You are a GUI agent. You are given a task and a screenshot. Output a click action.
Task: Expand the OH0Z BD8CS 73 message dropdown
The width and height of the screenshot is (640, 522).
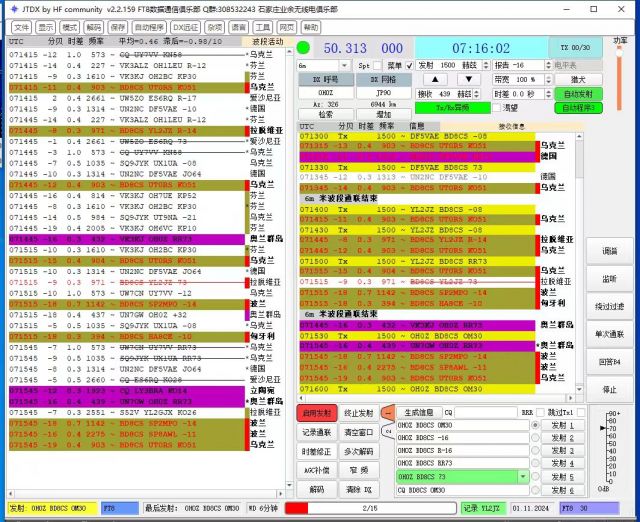point(523,476)
